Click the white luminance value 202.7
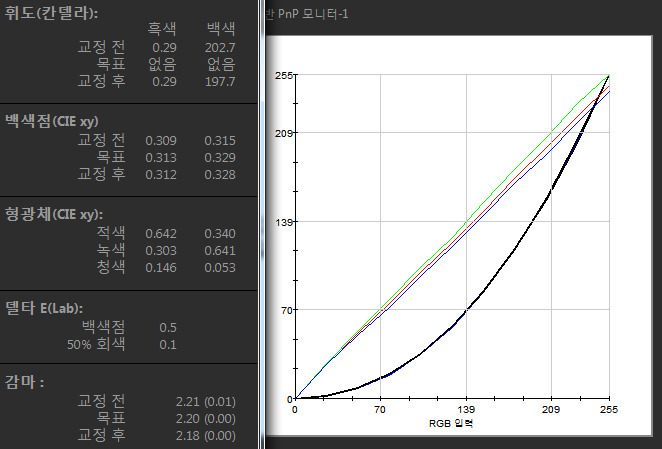Image resolution: width=662 pixels, height=449 pixels. pyautogui.click(x=220, y=47)
